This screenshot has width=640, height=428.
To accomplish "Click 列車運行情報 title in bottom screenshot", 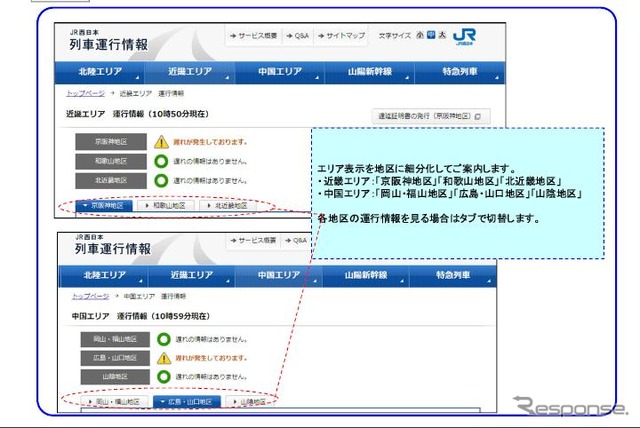I will pyautogui.click(x=113, y=249).
